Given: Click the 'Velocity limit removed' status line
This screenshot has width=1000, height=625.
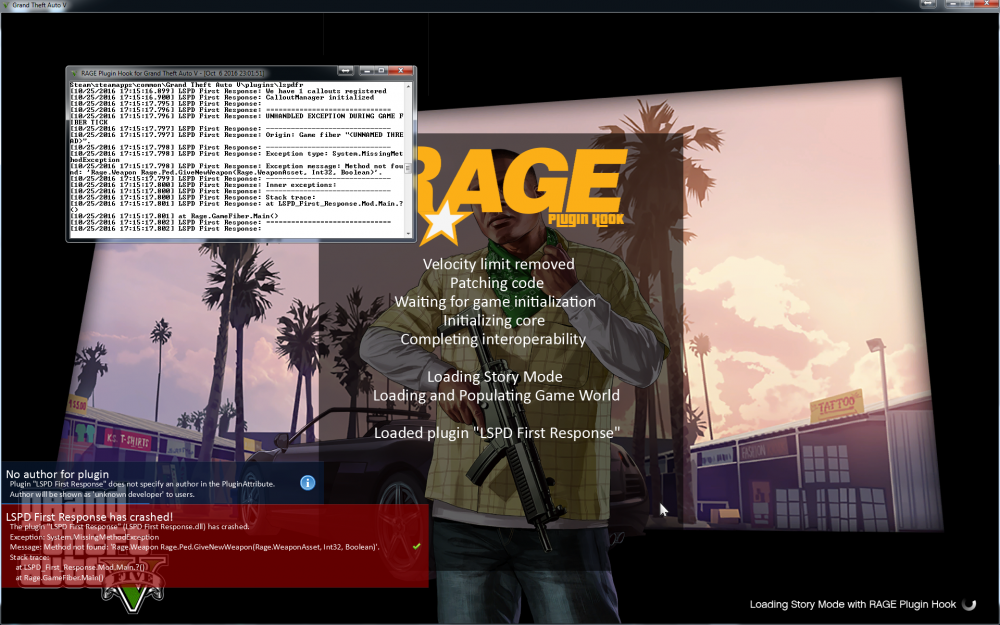Looking at the screenshot, I should pos(498,264).
